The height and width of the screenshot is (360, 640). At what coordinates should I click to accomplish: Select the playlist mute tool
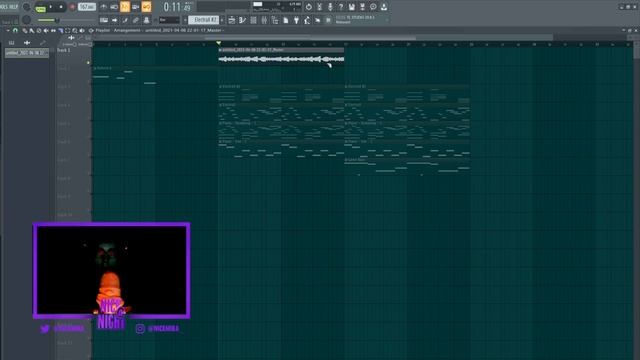click(46, 31)
